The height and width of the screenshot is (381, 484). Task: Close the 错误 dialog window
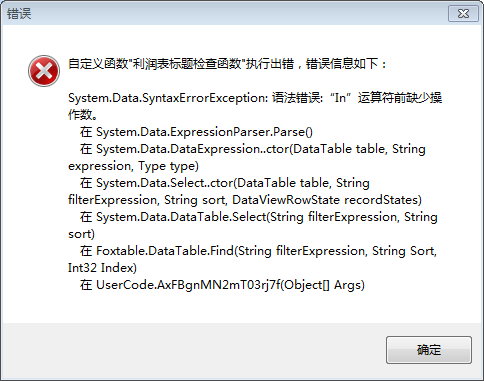coord(463,14)
